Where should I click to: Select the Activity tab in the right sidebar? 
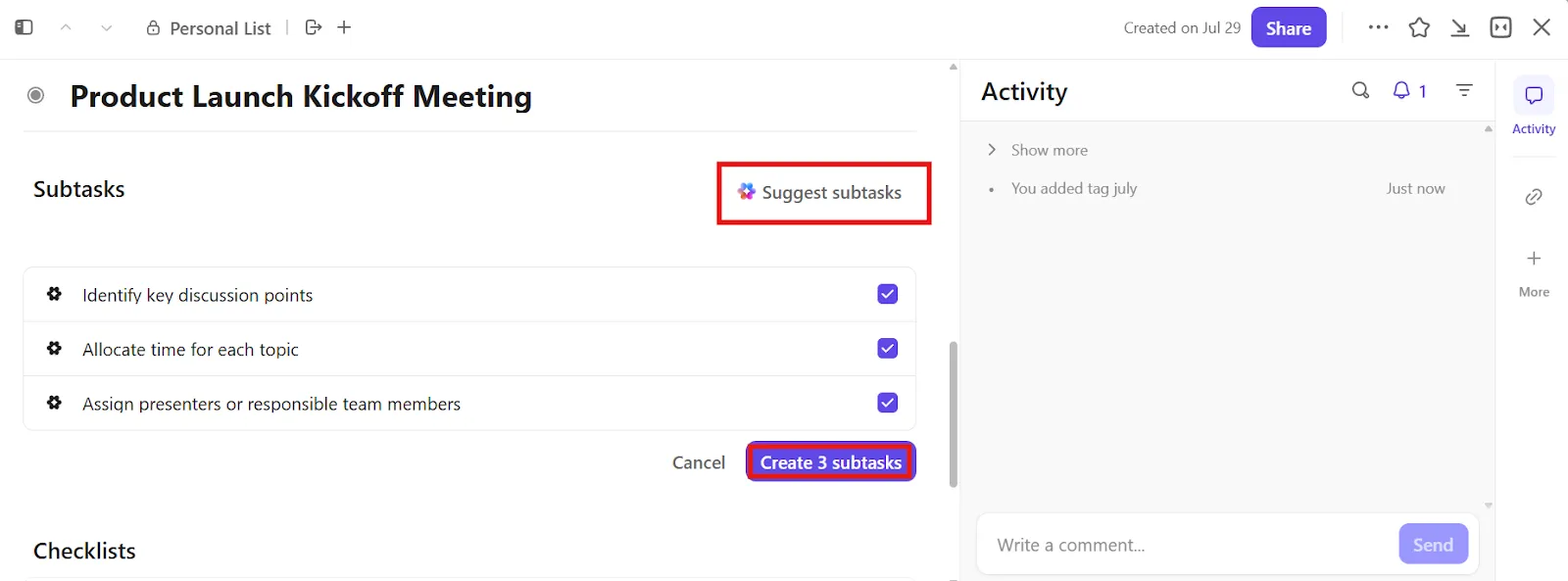click(1534, 107)
